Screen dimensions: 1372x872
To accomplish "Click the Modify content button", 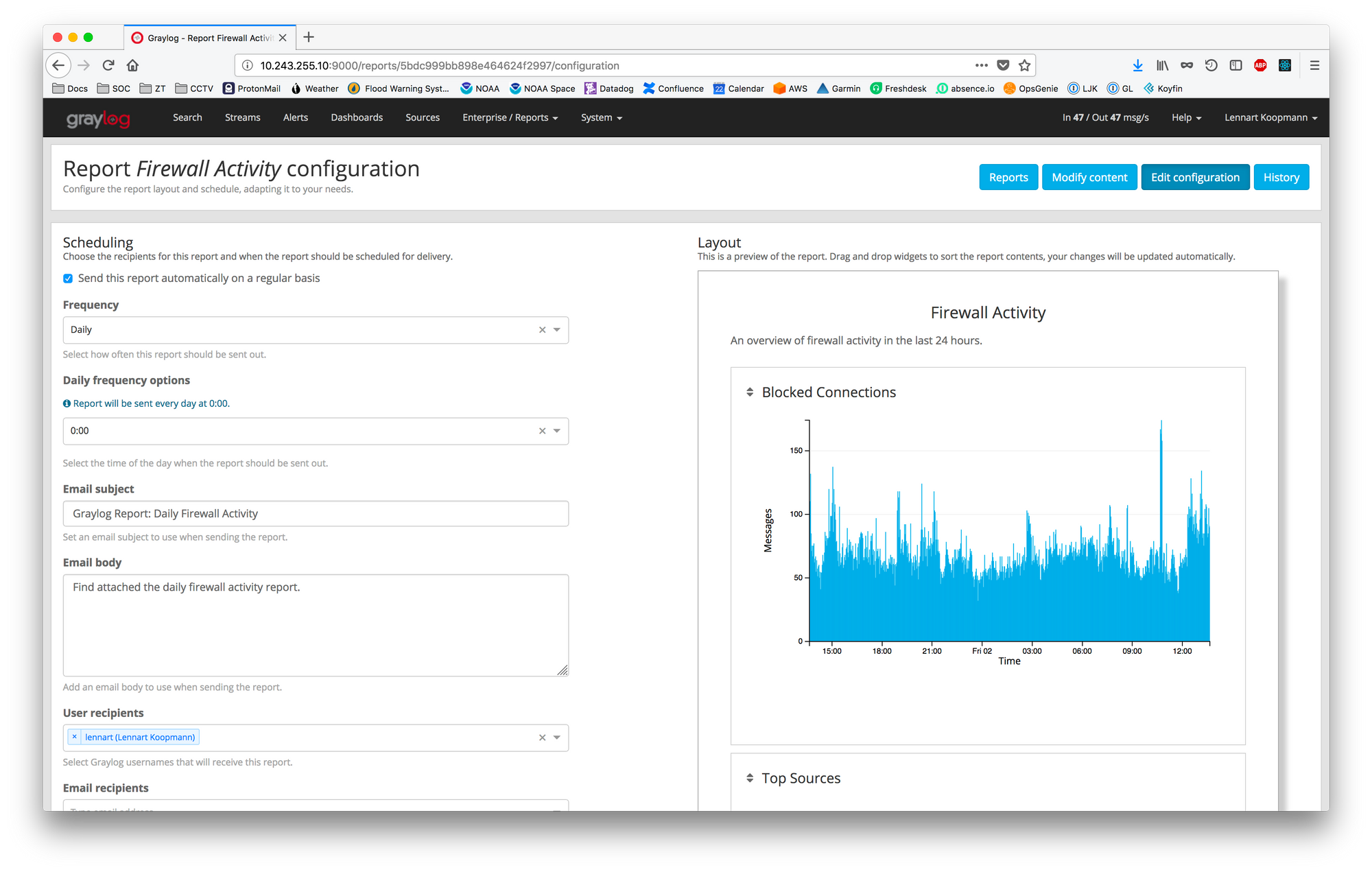I will coord(1089,177).
